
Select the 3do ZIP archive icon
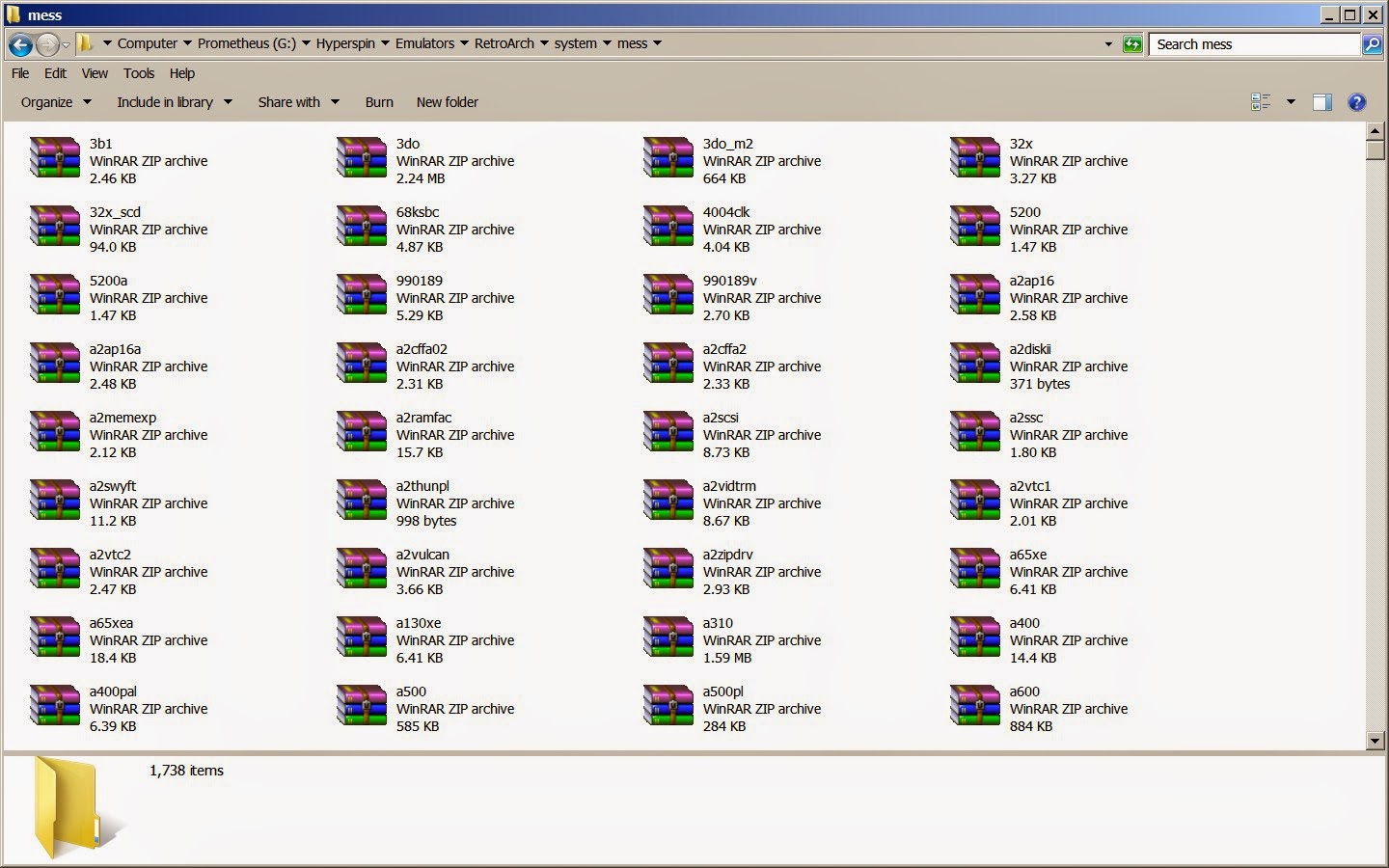(x=362, y=159)
